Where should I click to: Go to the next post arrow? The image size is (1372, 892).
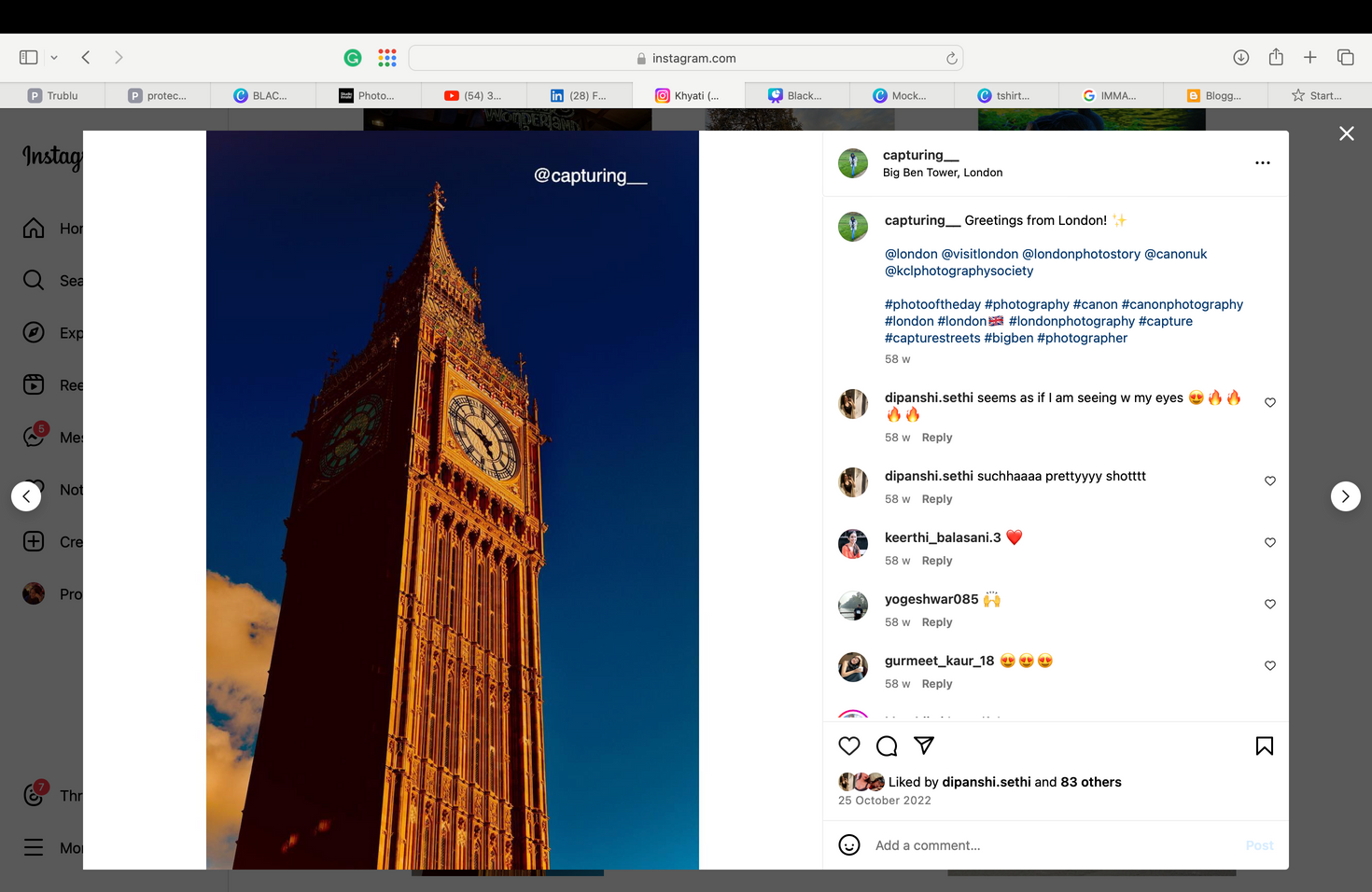point(1345,496)
